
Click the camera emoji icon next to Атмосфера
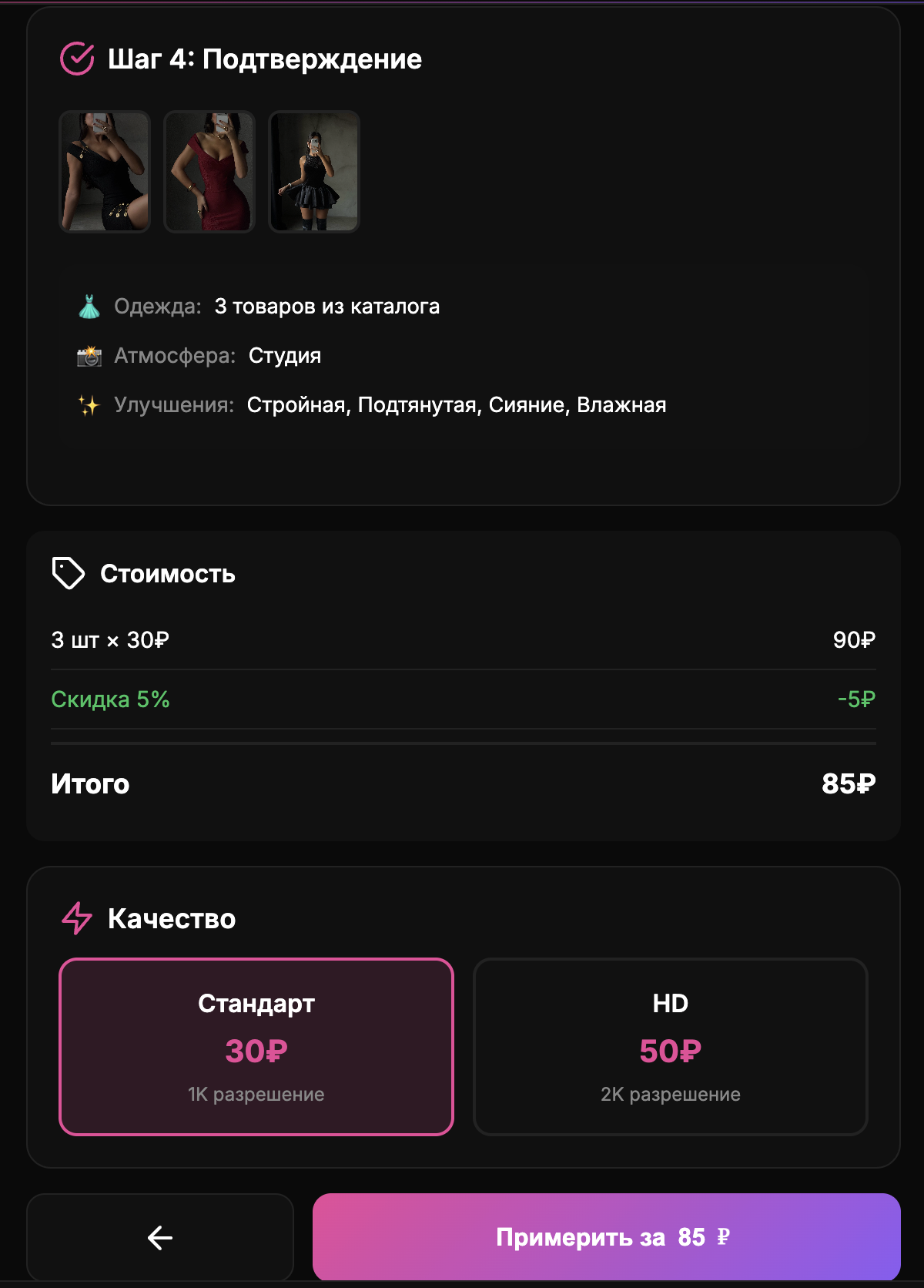(x=89, y=356)
